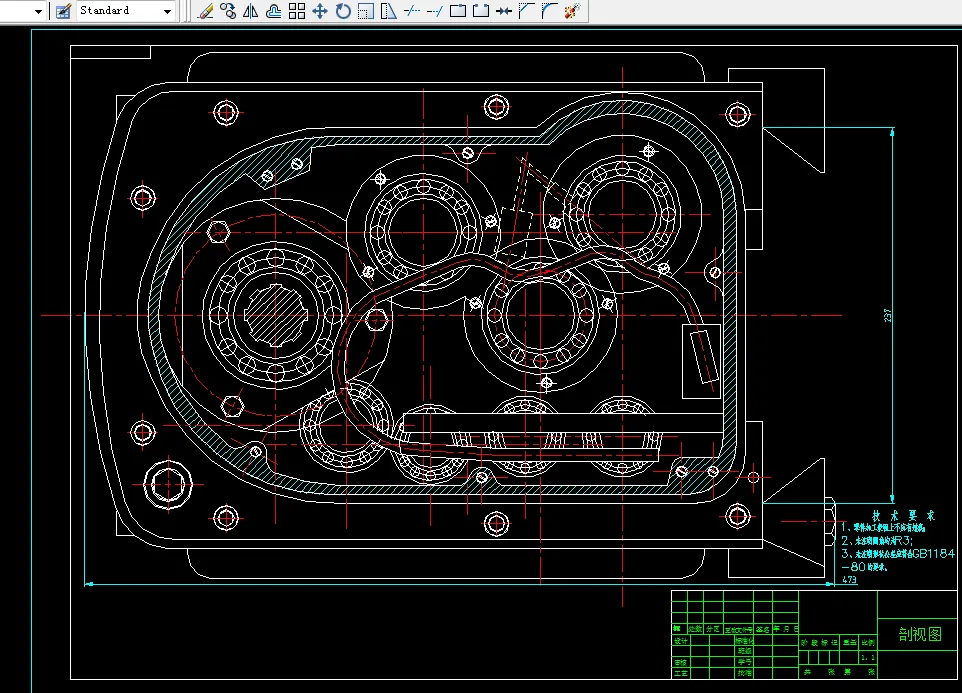The image size is (962, 693).
Task: Pick the Offset tool
Action: click(x=273, y=11)
